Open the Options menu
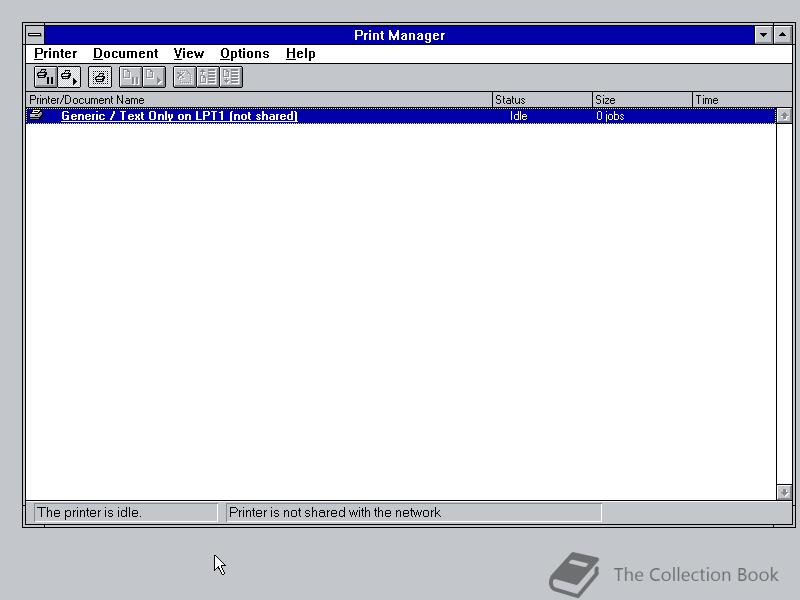 tap(244, 54)
